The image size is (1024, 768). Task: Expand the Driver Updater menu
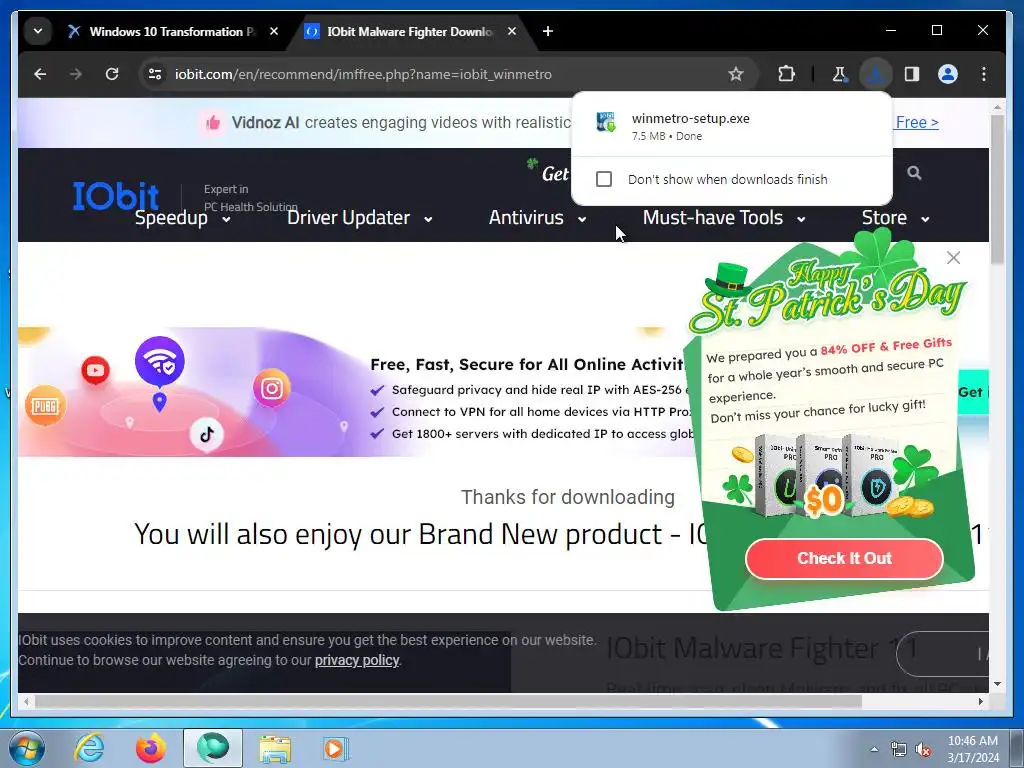359,217
